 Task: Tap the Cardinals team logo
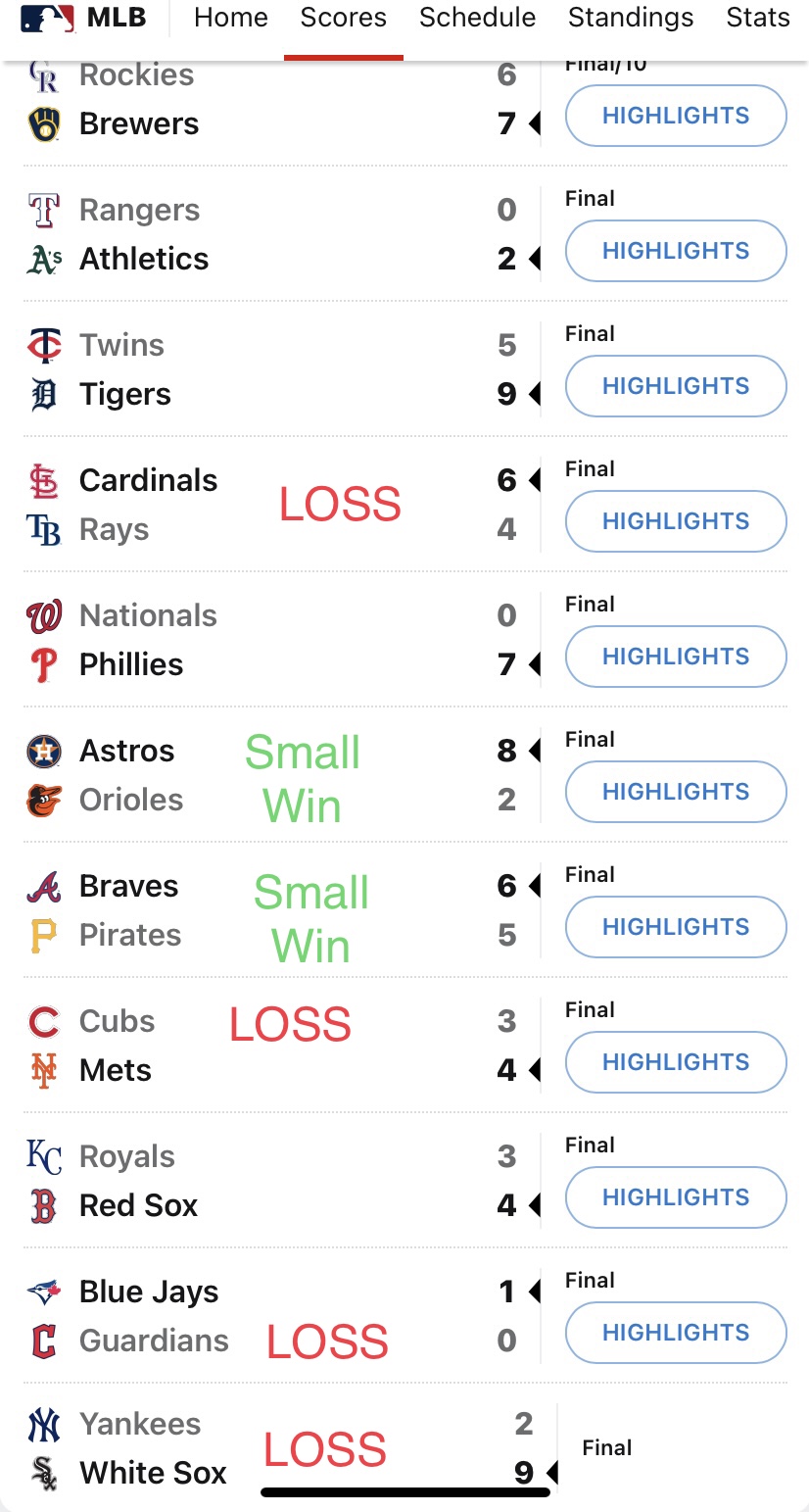click(x=44, y=481)
